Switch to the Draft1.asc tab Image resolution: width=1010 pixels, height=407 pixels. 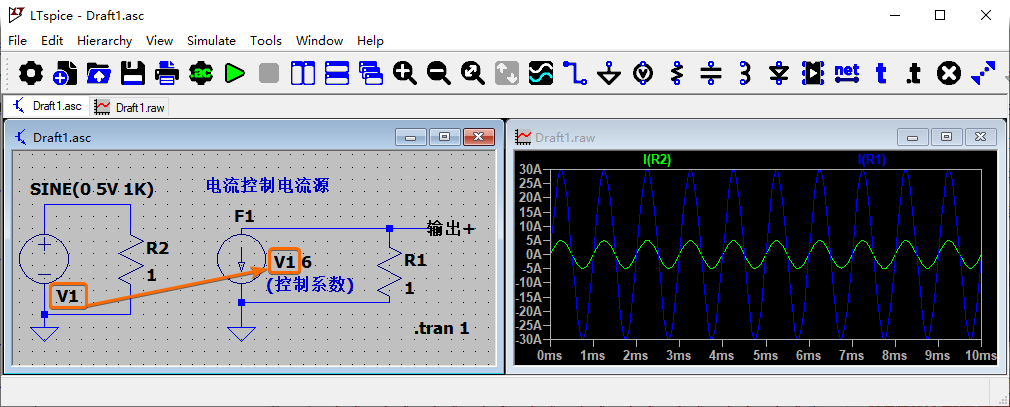tap(48, 106)
